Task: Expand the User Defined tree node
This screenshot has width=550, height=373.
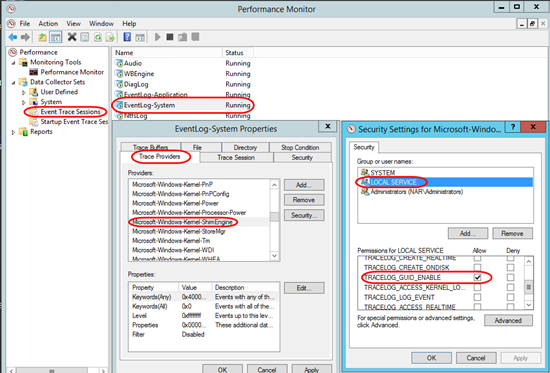Action: 24,93
